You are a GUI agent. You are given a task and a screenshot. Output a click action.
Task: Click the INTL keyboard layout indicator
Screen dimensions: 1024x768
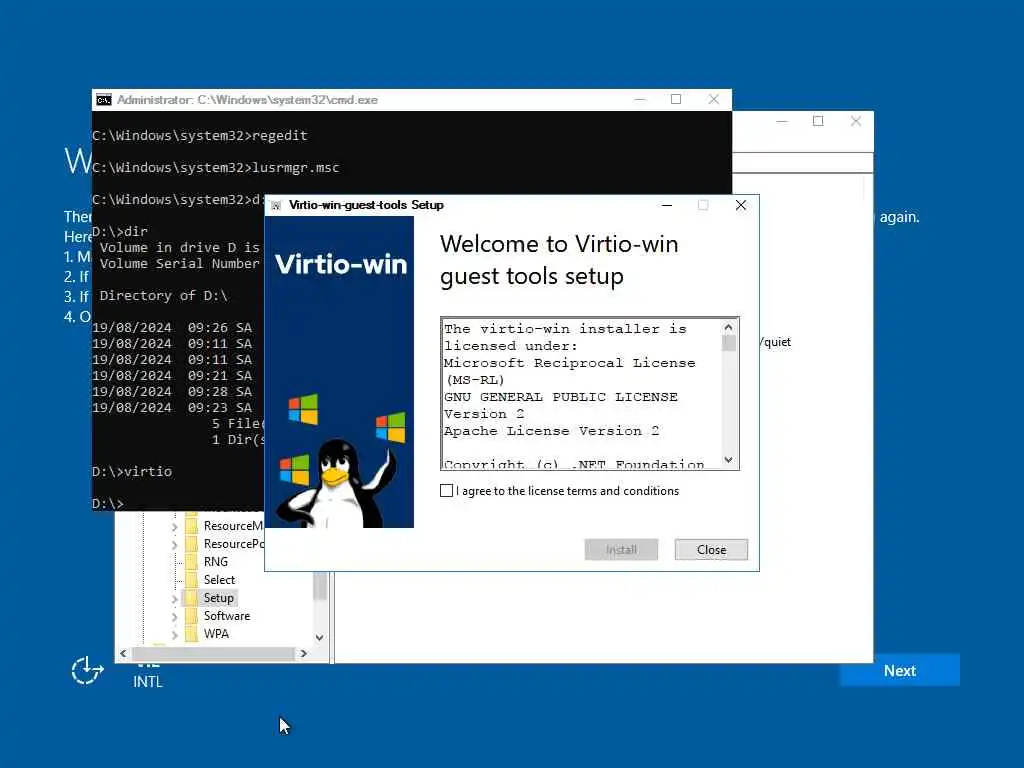pyautogui.click(x=148, y=681)
